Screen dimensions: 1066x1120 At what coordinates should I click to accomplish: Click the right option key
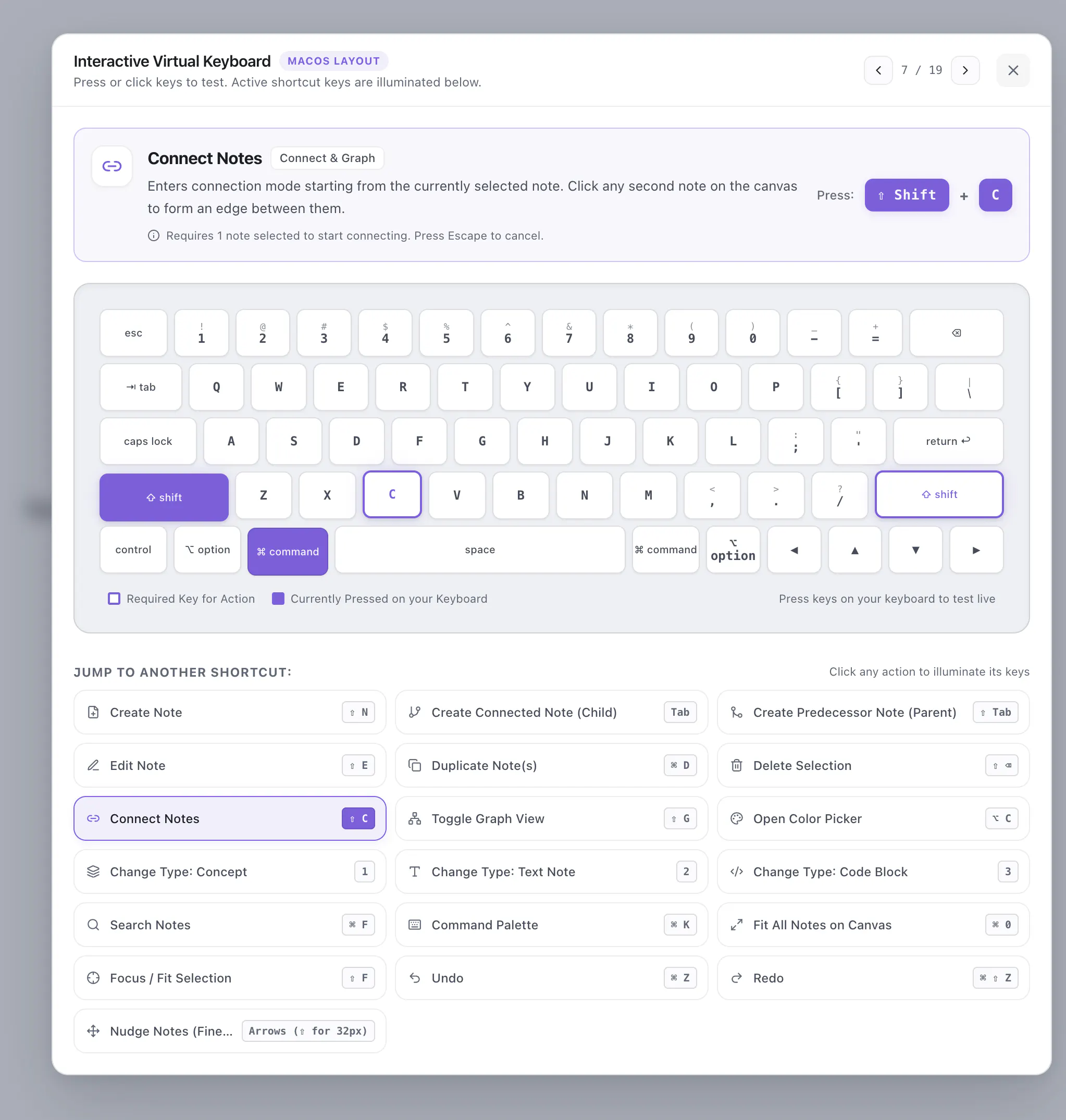click(733, 550)
